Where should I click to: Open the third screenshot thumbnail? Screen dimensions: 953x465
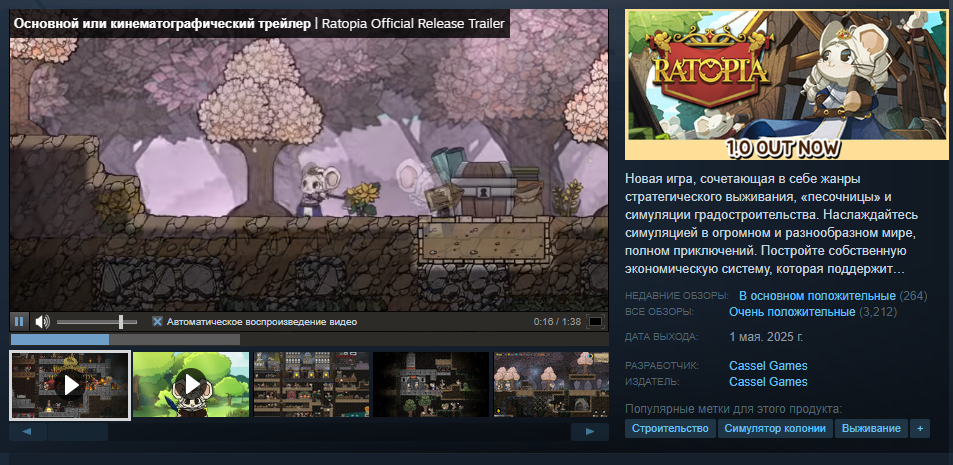point(311,384)
